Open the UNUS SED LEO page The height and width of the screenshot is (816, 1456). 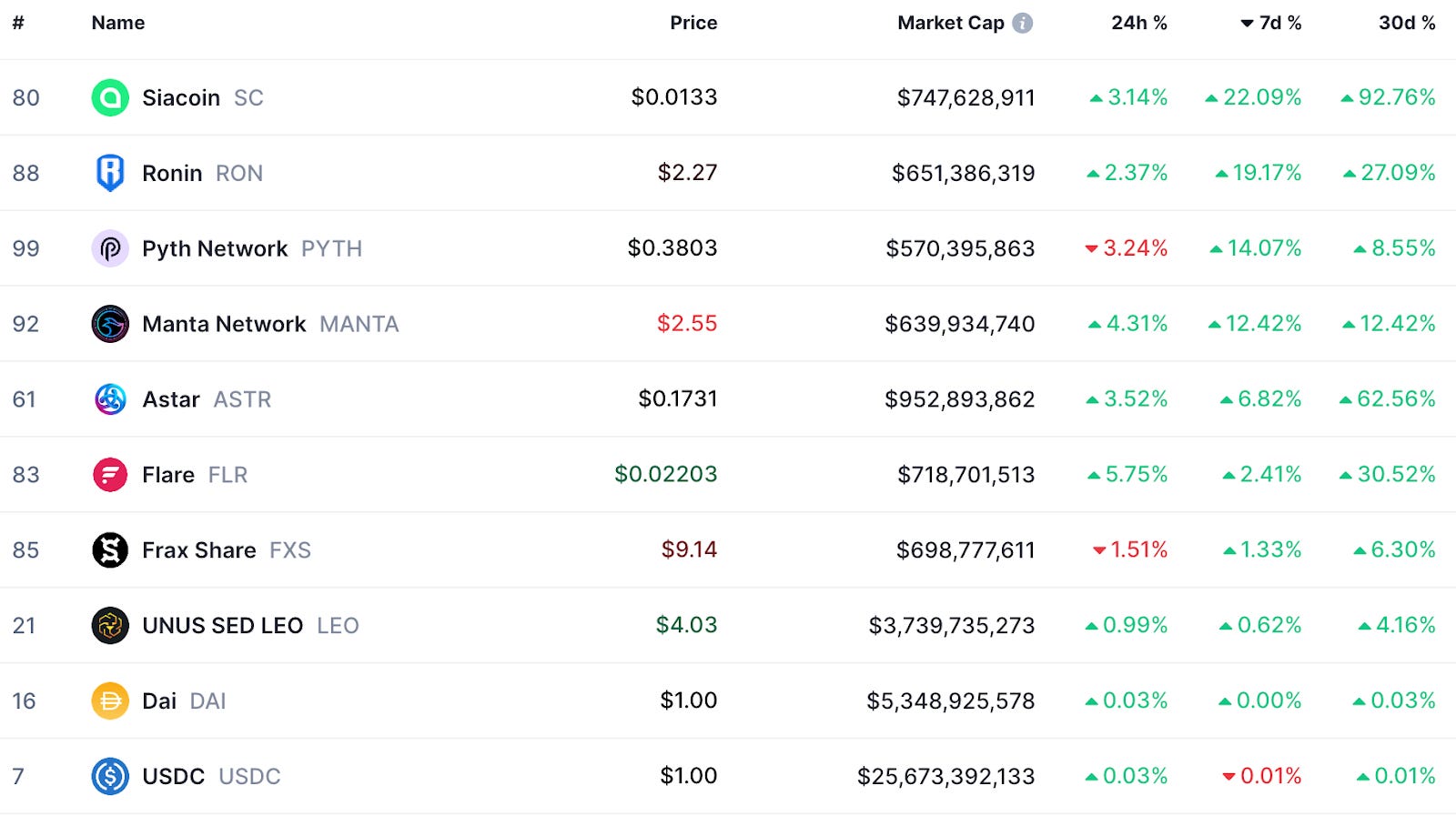click(250, 626)
